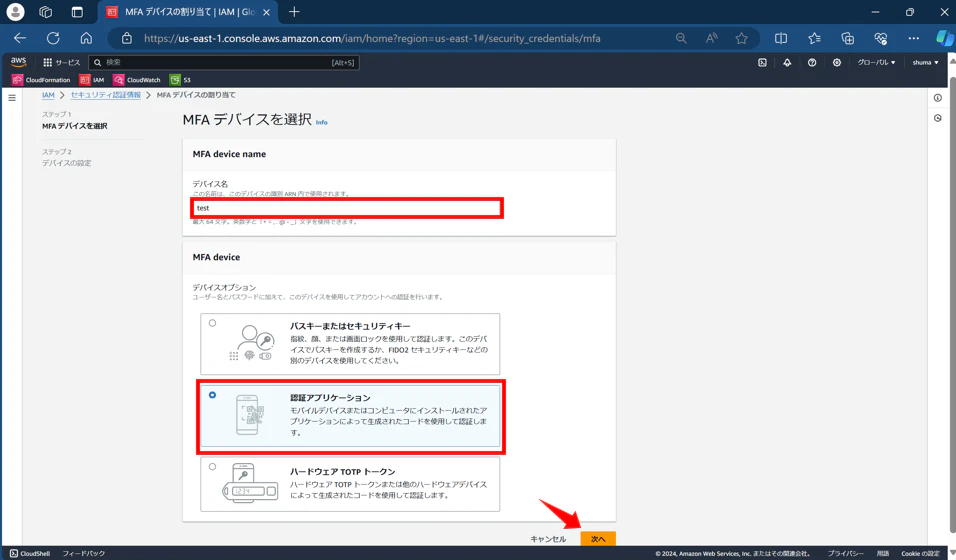This screenshot has height=560, width=956.
Task: Open the read aloud feature
Action: point(712,38)
